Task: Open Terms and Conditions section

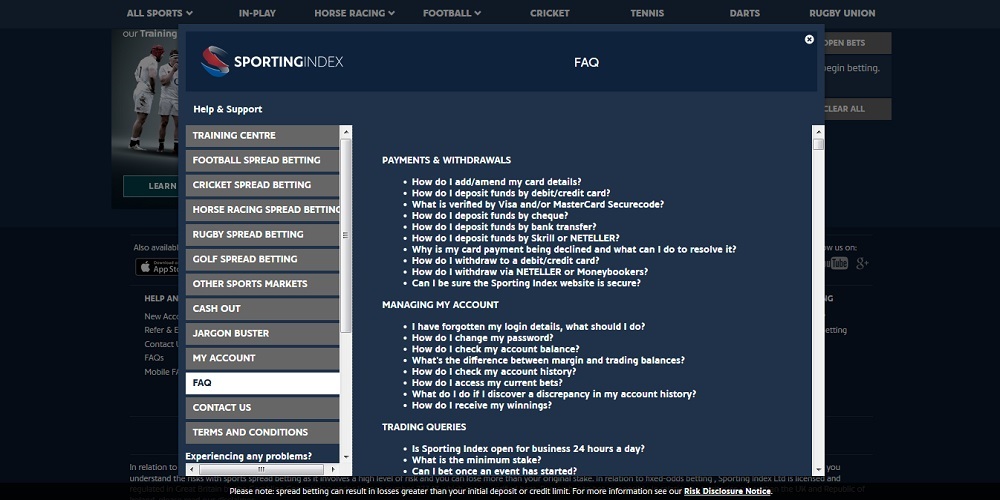Action: click(x=263, y=432)
